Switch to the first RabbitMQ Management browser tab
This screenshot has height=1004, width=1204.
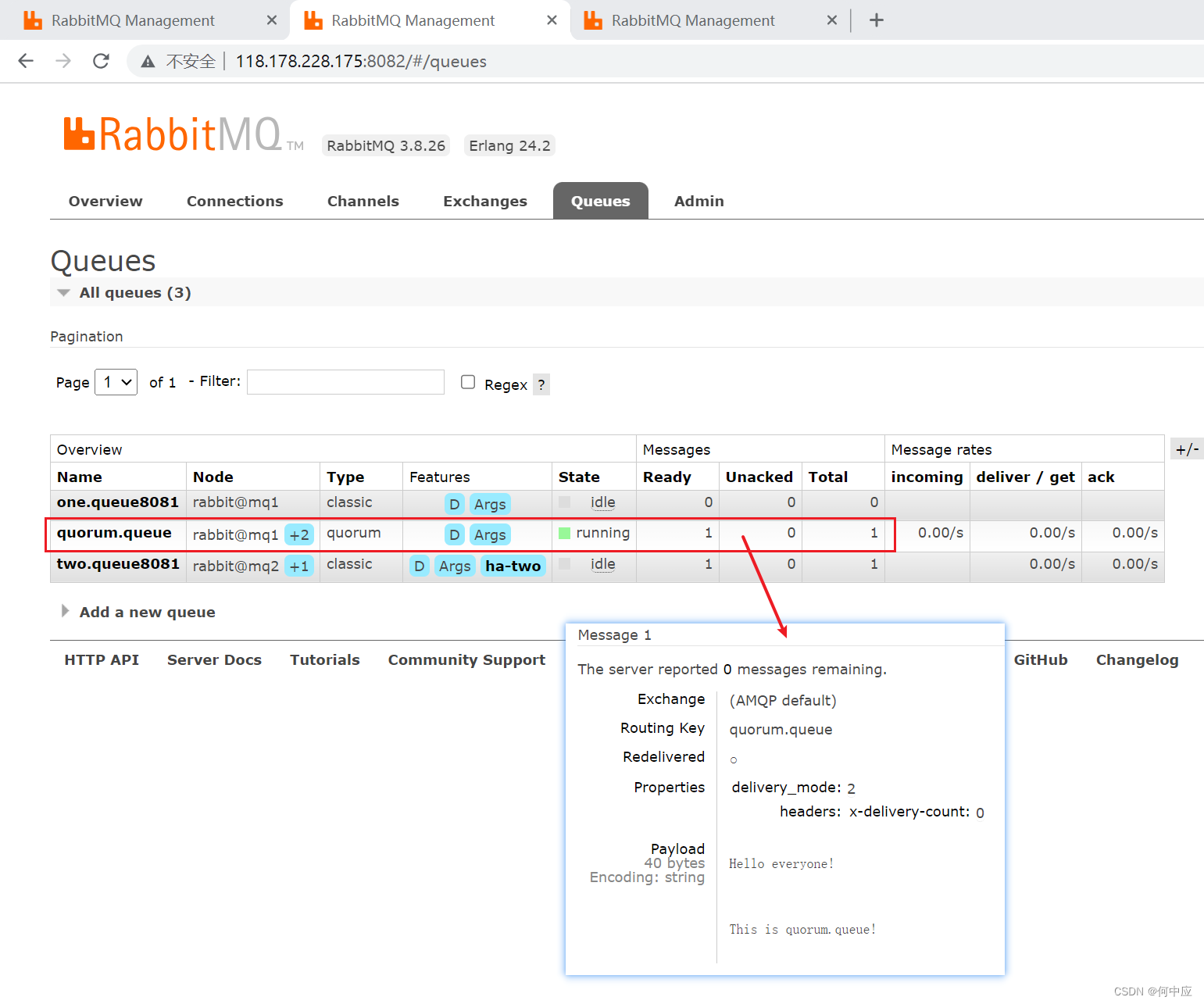[133, 20]
